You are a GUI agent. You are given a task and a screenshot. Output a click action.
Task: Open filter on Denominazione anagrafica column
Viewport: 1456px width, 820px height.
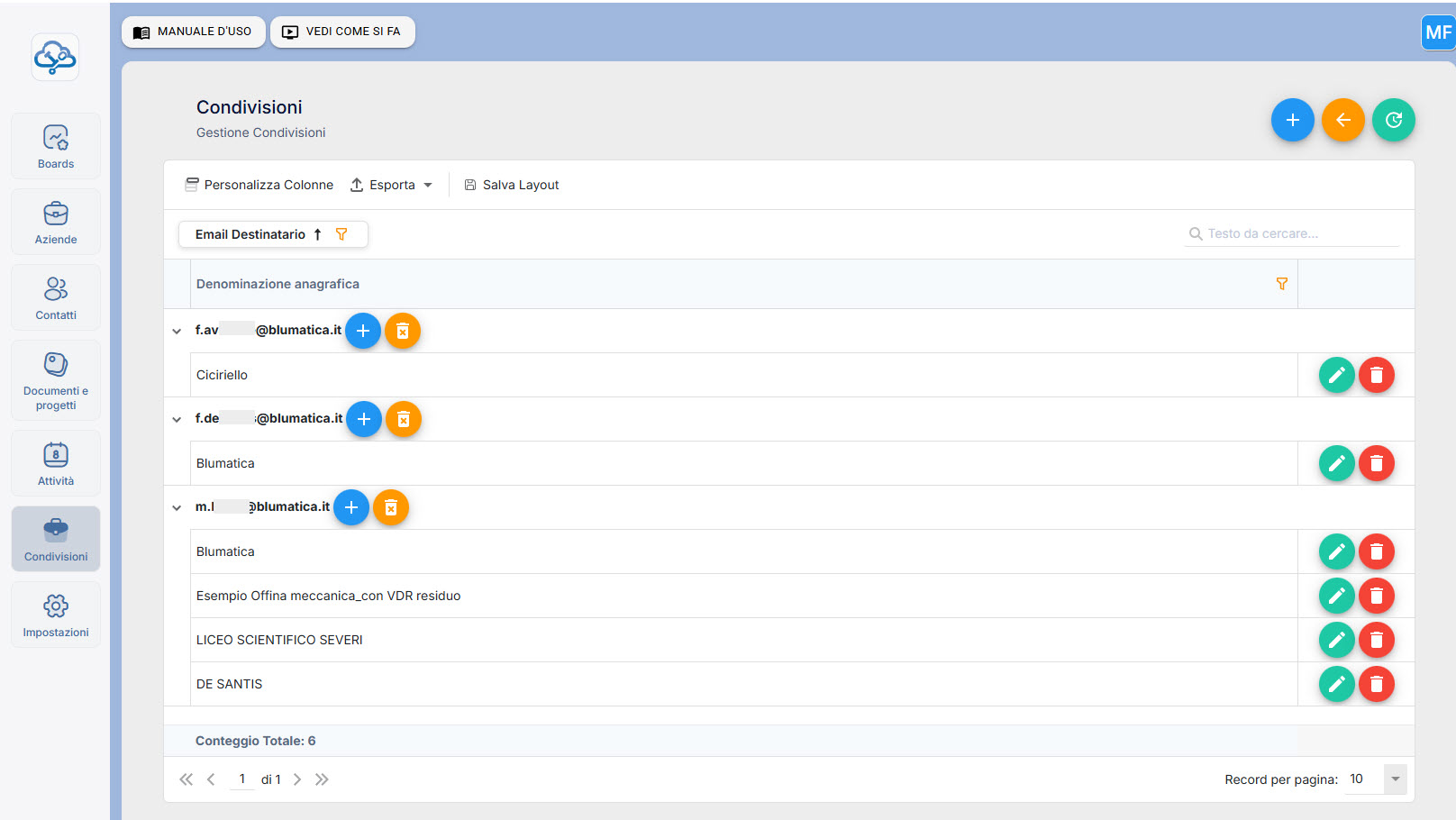point(1281,284)
